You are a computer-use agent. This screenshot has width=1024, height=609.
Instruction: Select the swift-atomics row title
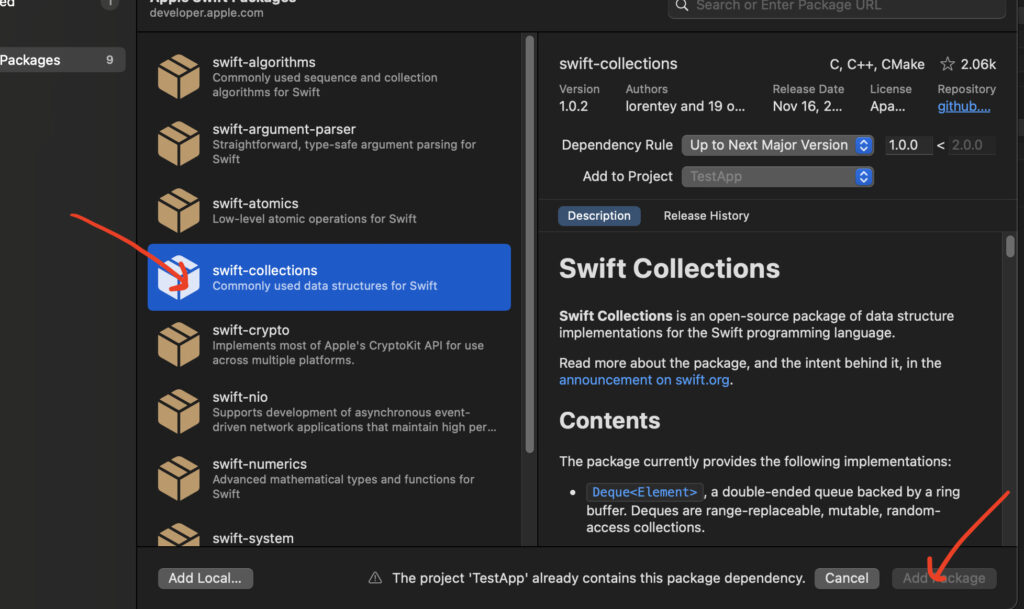point(255,203)
